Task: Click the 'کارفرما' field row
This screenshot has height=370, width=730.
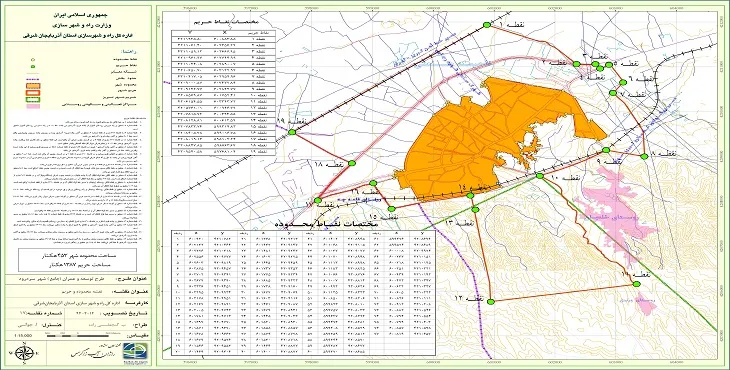Action: [78, 303]
